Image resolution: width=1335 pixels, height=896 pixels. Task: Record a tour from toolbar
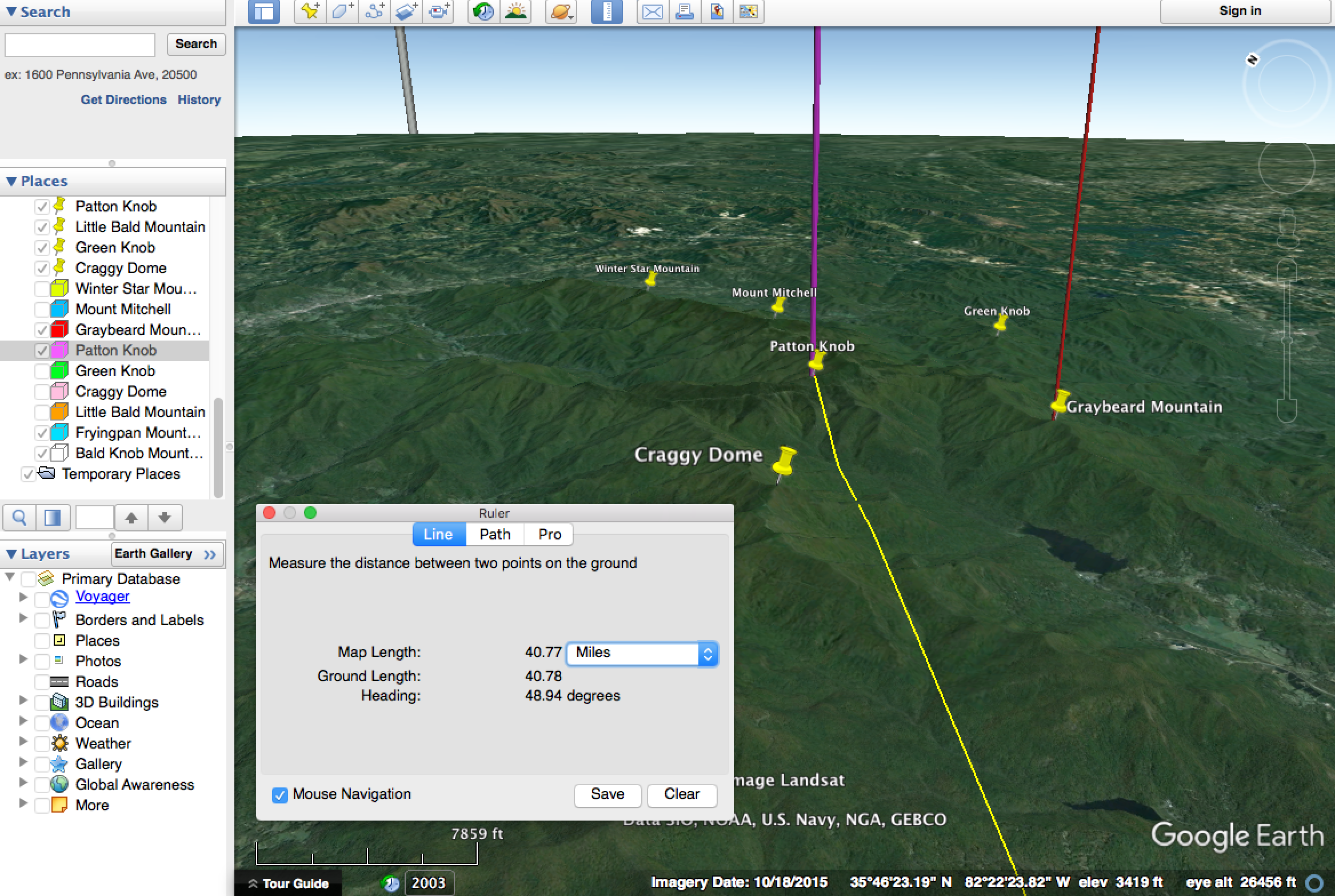tap(438, 11)
